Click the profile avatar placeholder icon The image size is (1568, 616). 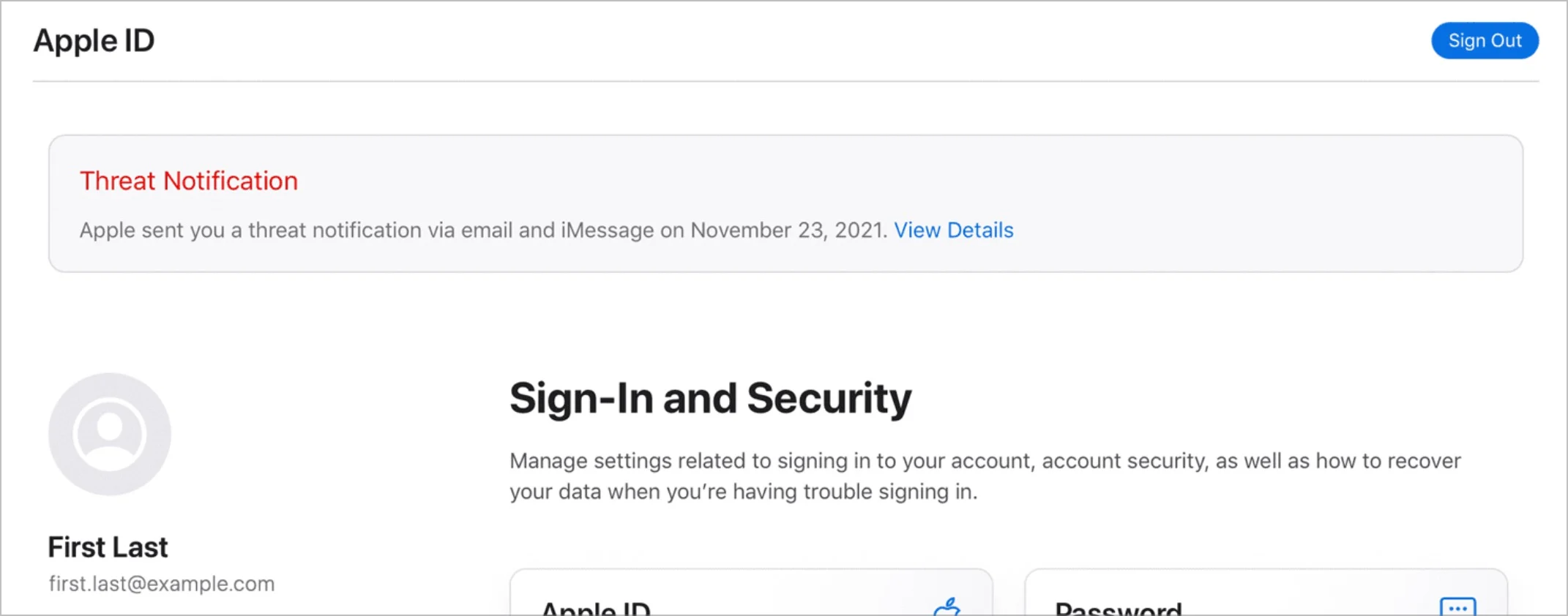point(110,434)
